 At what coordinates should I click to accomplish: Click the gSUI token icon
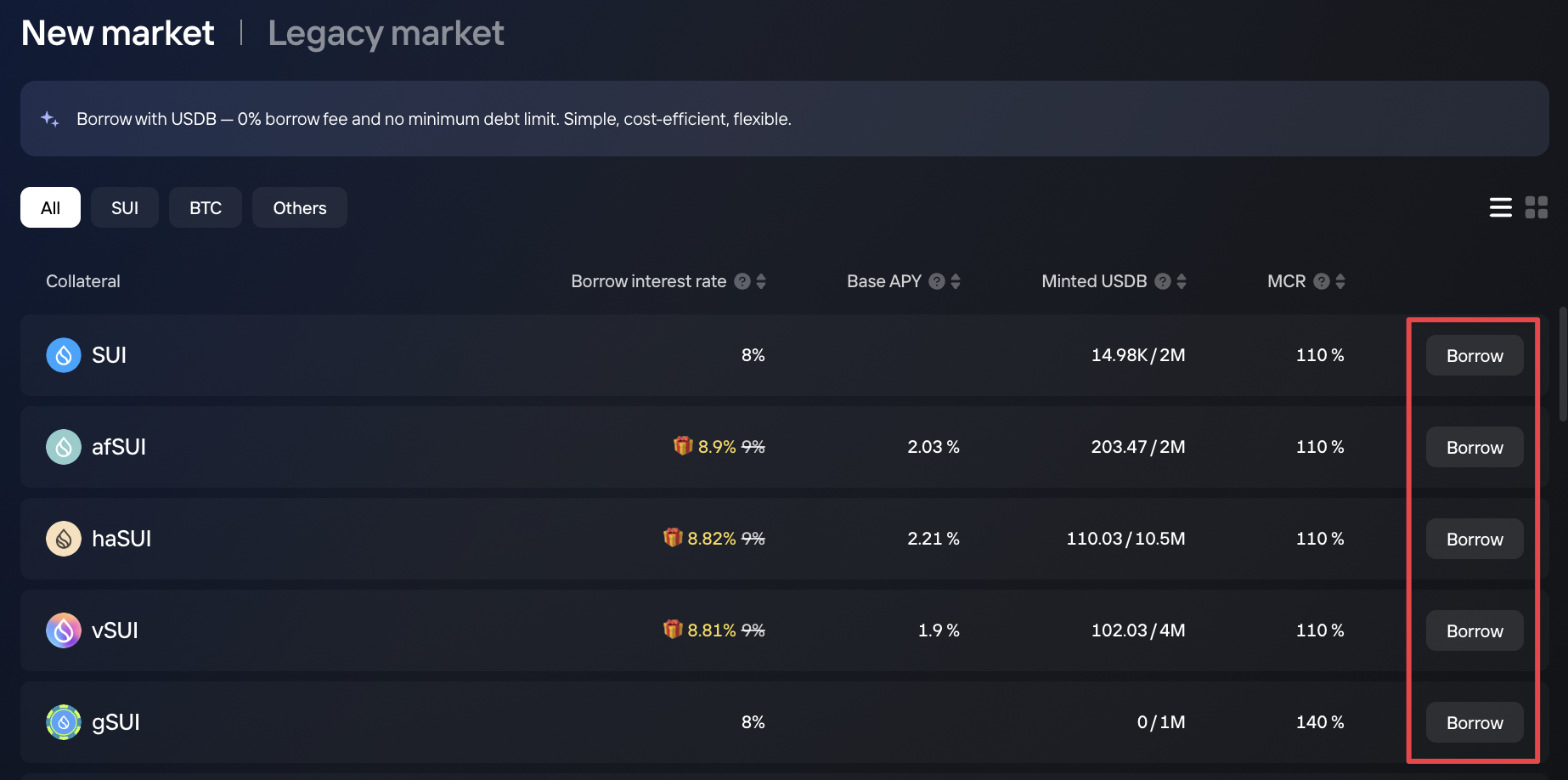point(64,722)
